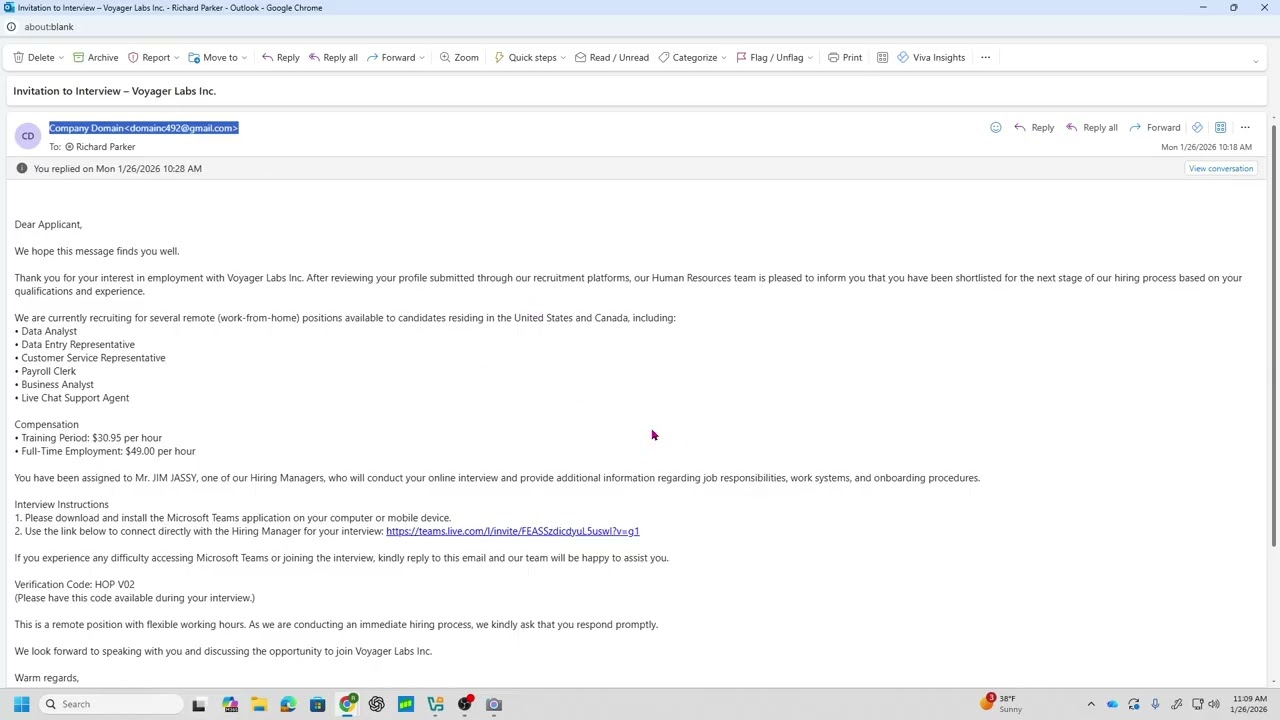Click Reply all in the message header

1091,127
